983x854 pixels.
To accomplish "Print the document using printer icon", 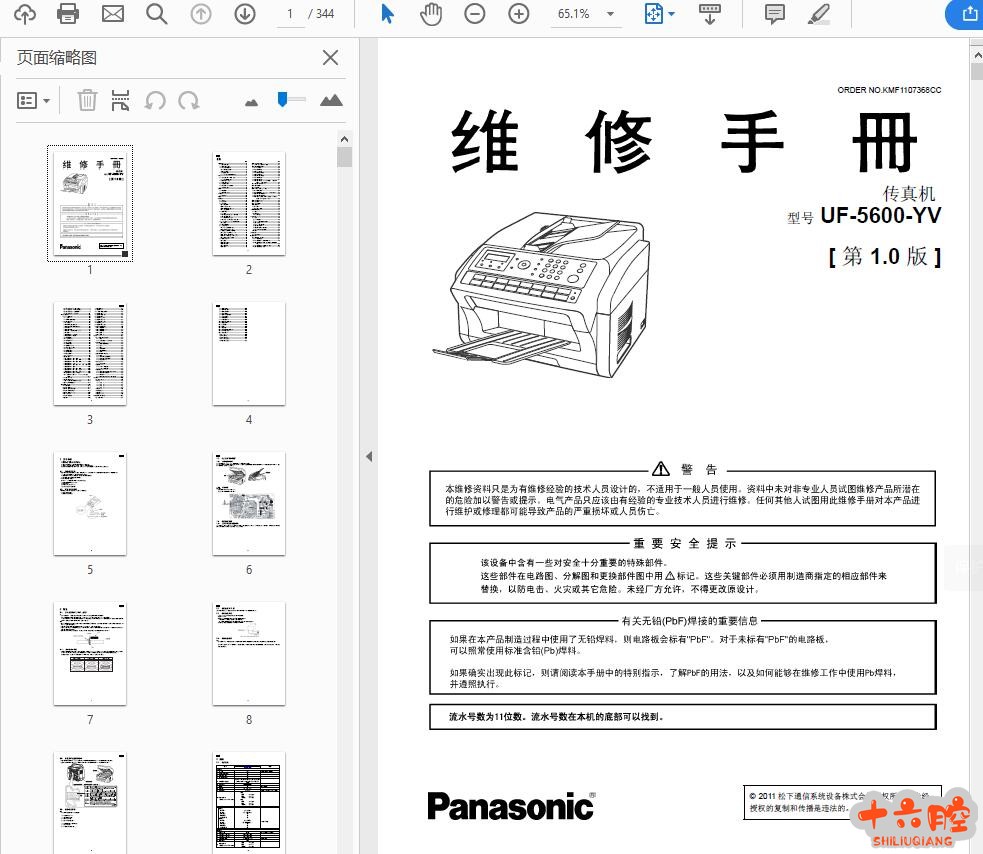I will (x=68, y=14).
